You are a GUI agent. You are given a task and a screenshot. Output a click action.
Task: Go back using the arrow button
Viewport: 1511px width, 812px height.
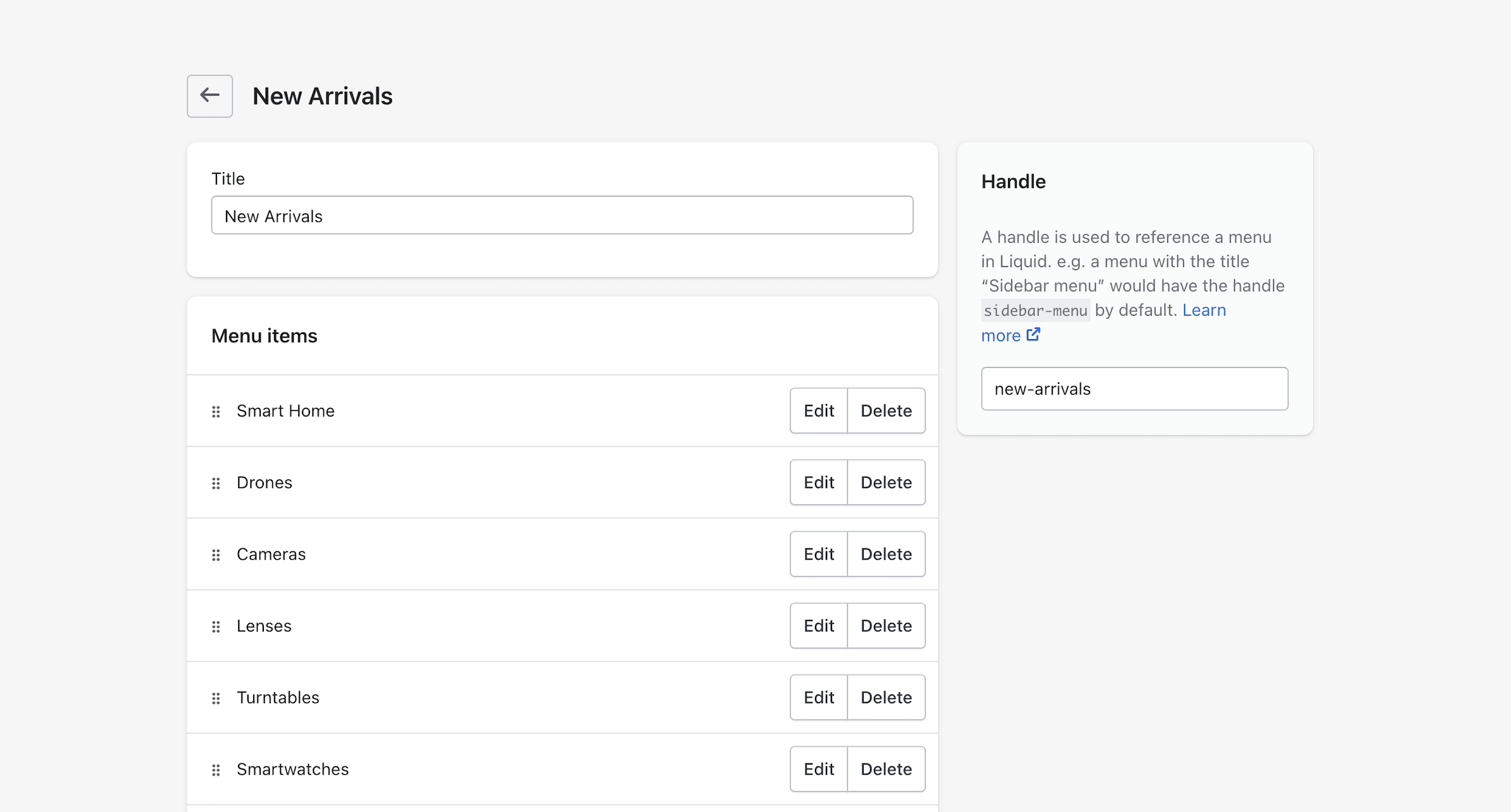point(209,96)
